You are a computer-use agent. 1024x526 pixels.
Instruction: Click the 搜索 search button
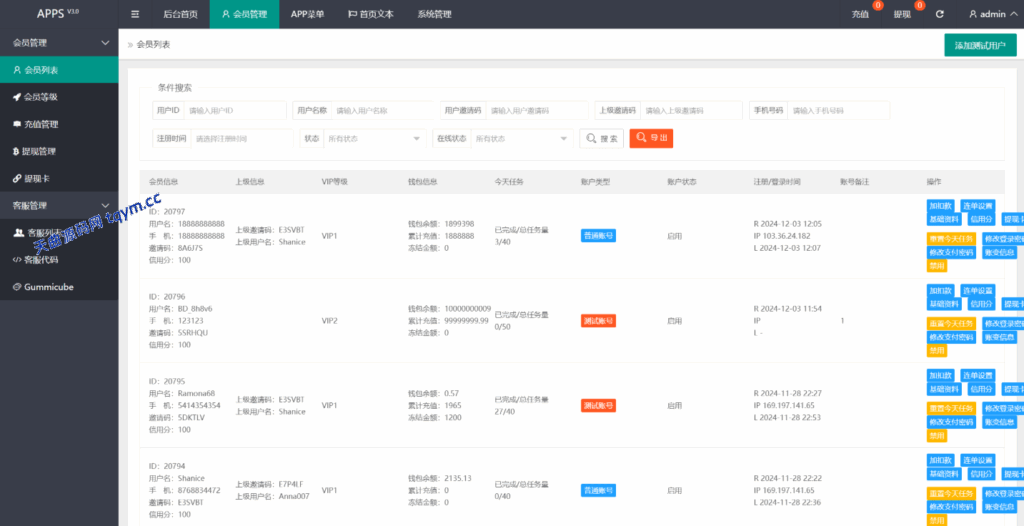click(601, 139)
